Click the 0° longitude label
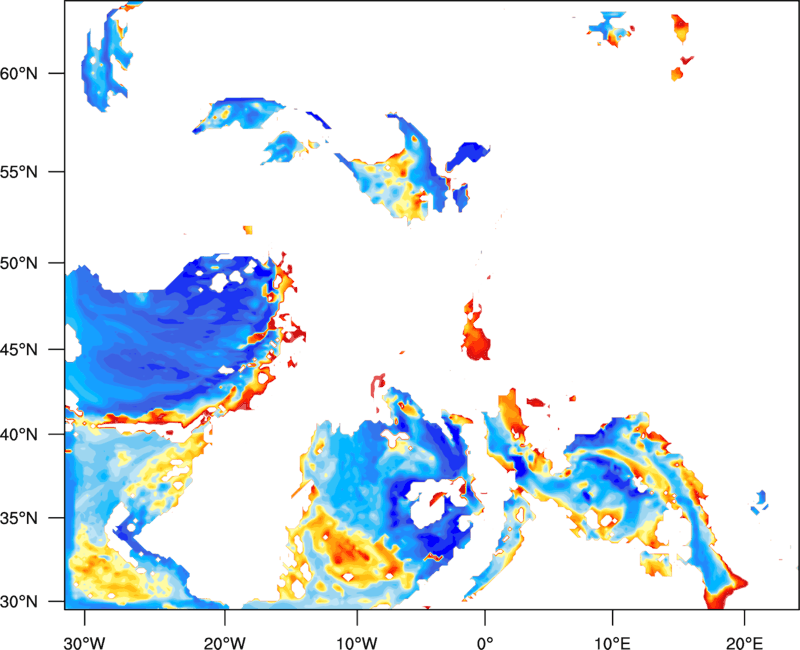Viewport: 800px width, 650px height. (485, 643)
